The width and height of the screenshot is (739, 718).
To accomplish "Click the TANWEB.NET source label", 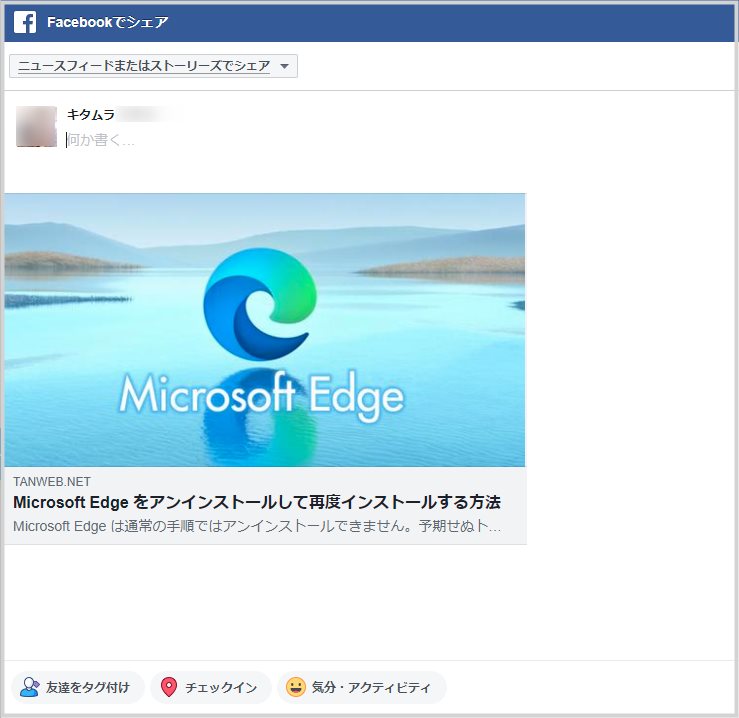I will (52, 481).
